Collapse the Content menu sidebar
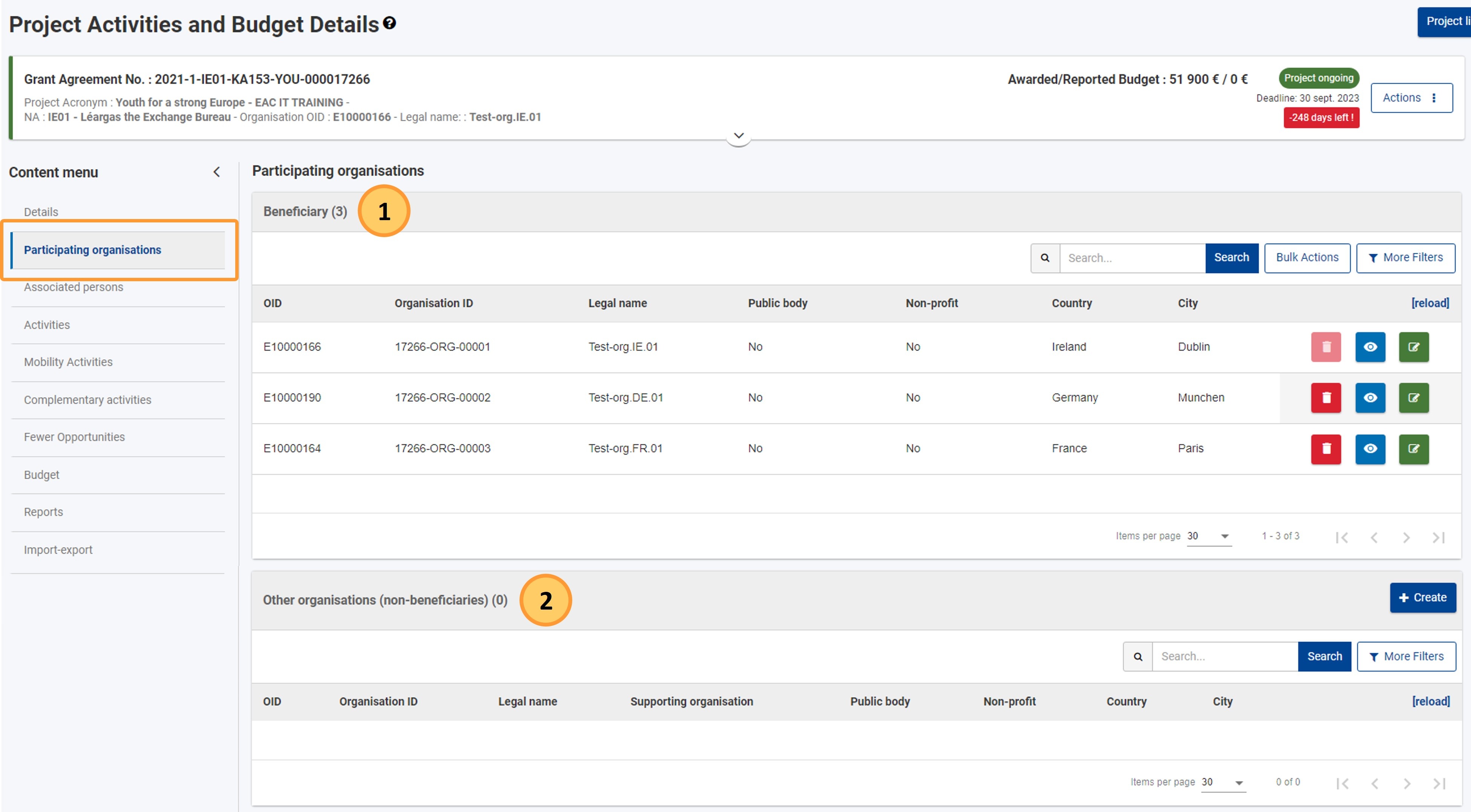1471x812 pixels. click(216, 172)
